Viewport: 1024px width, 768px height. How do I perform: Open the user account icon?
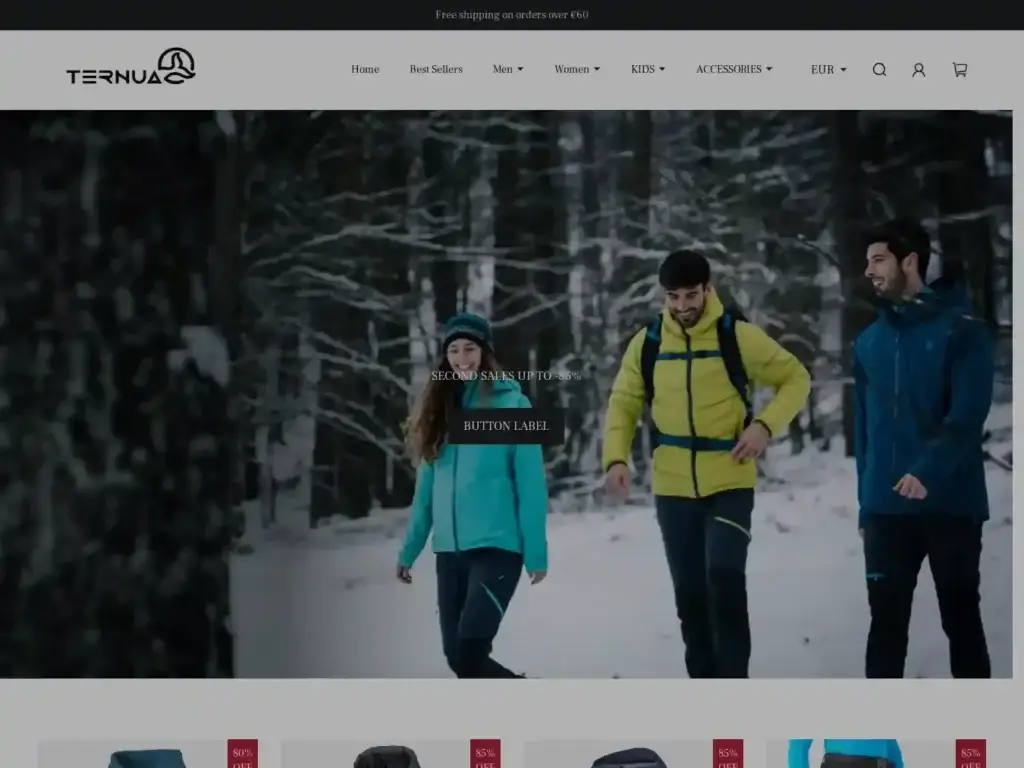[x=918, y=70]
